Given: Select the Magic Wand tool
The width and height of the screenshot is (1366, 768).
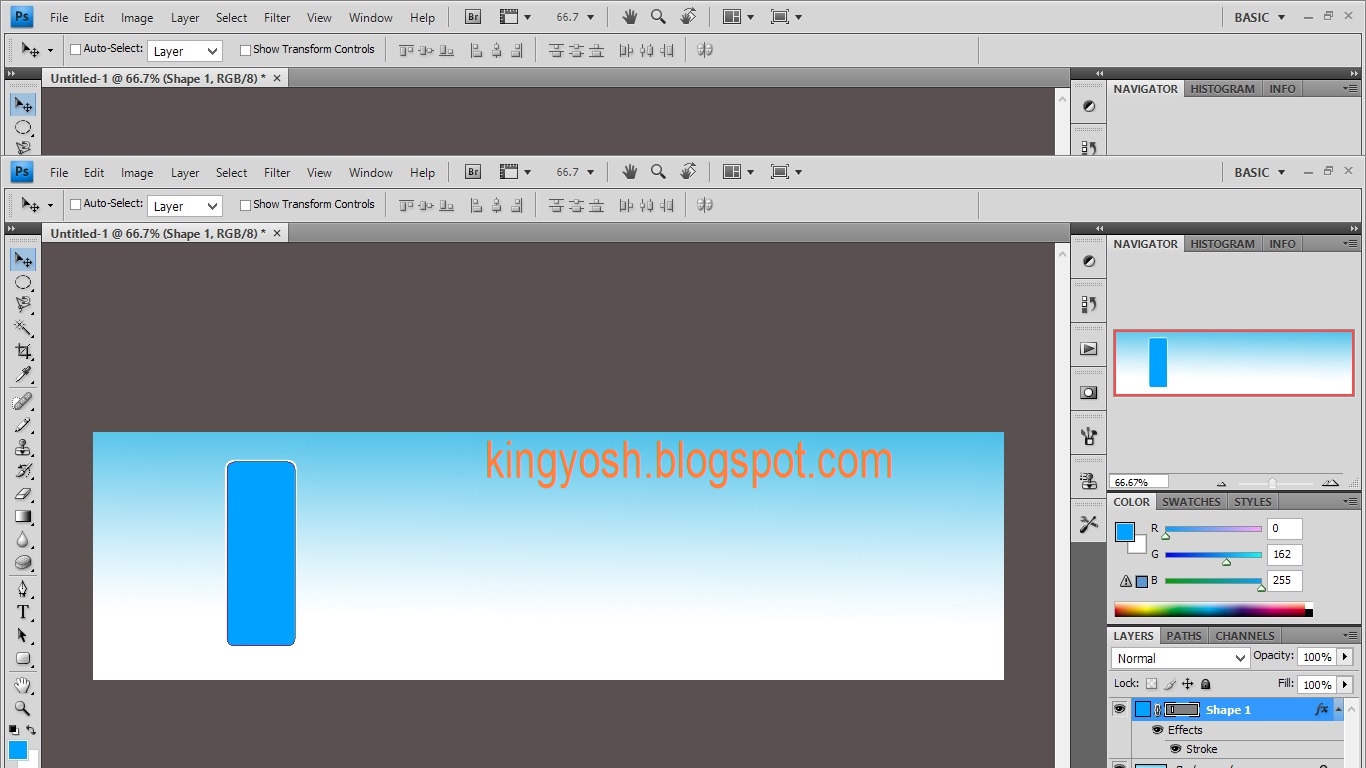Looking at the screenshot, I should click(23, 329).
